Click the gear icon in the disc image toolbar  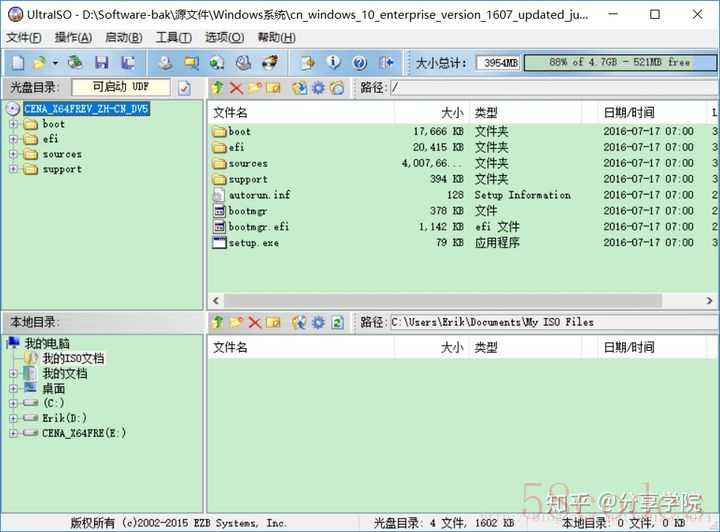[318, 87]
